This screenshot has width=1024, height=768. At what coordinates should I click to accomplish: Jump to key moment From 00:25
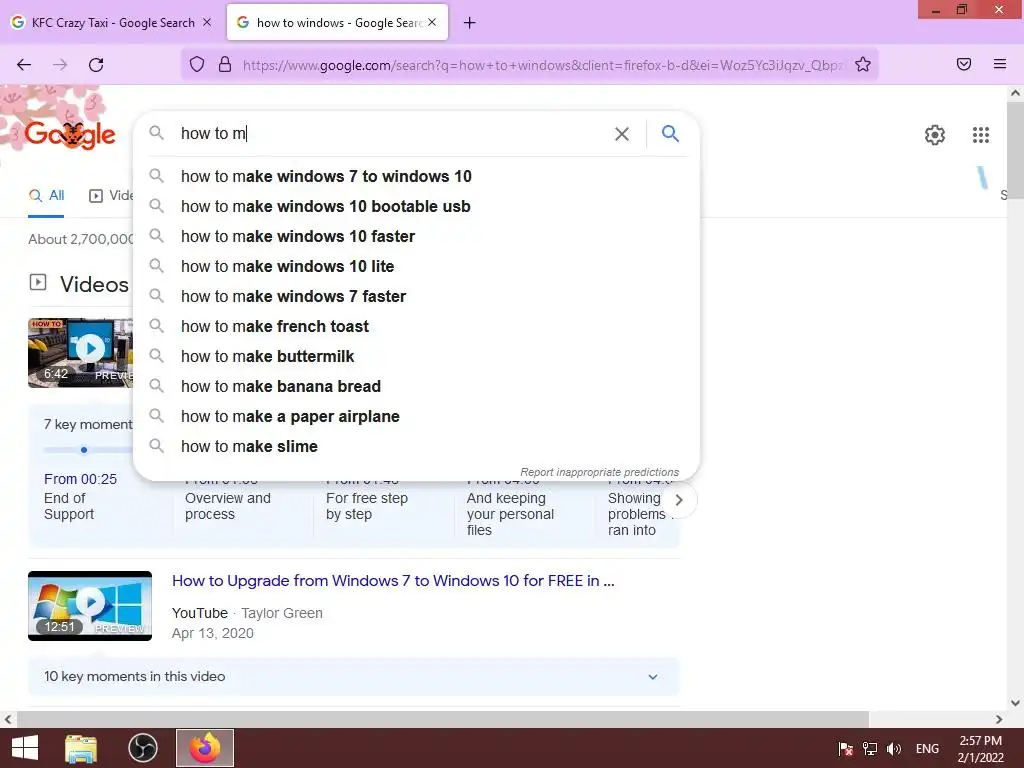pos(80,479)
